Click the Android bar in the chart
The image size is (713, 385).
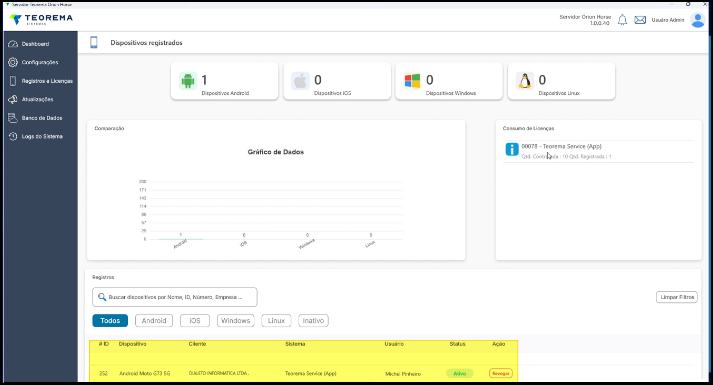point(181,239)
